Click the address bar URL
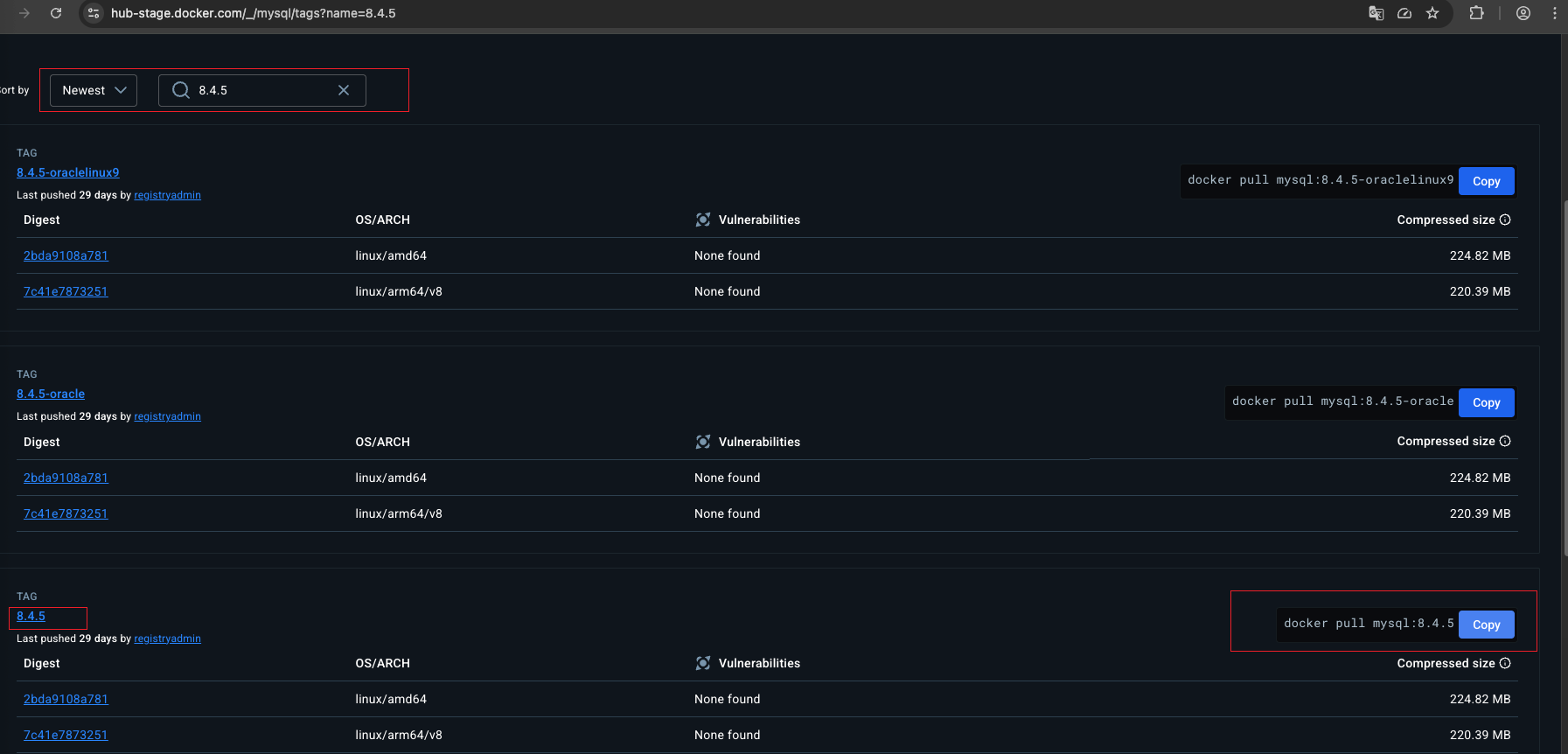Image resolution: width=1568 pixels, height=754 pixels. point(253,13)
